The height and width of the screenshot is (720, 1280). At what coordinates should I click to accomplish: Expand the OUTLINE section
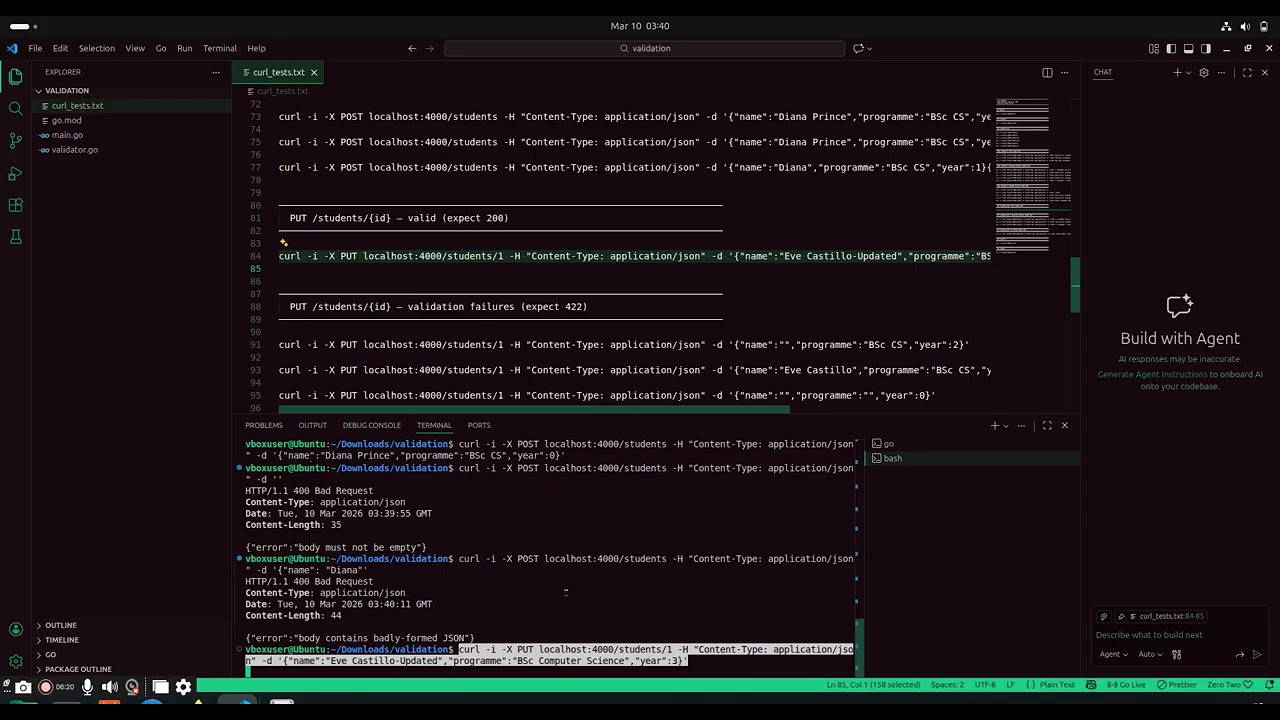[60, 625]
